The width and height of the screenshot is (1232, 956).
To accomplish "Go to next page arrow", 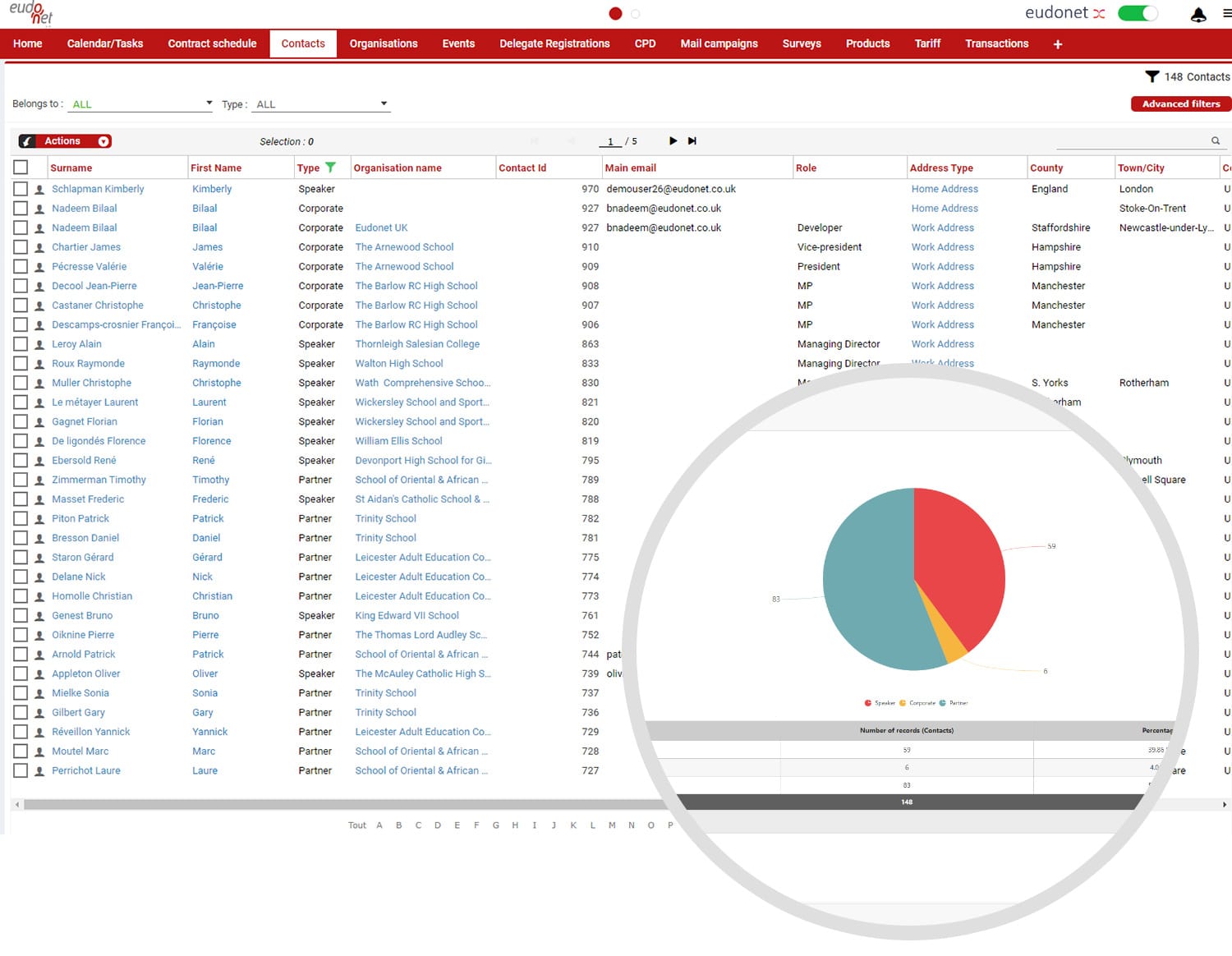I will pos(673,141).
